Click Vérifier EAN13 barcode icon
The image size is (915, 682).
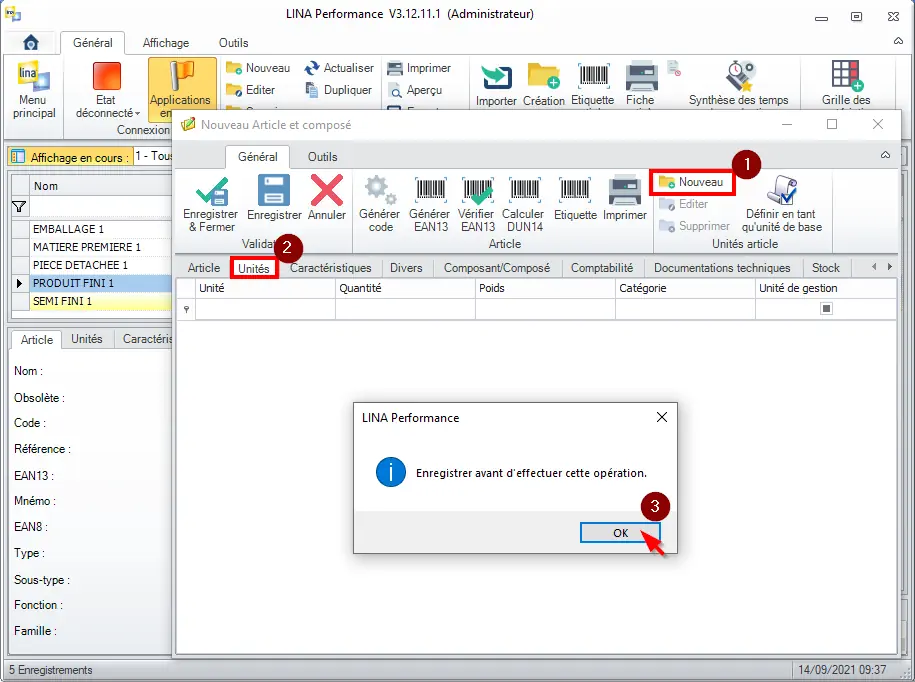(477, 190)
